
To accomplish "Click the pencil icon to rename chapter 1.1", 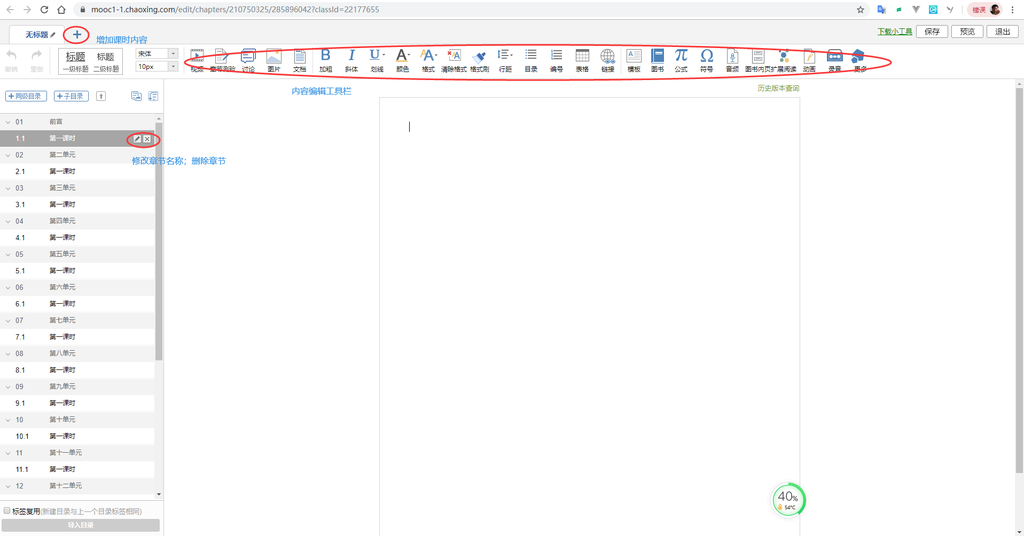I will click(138, 139).
